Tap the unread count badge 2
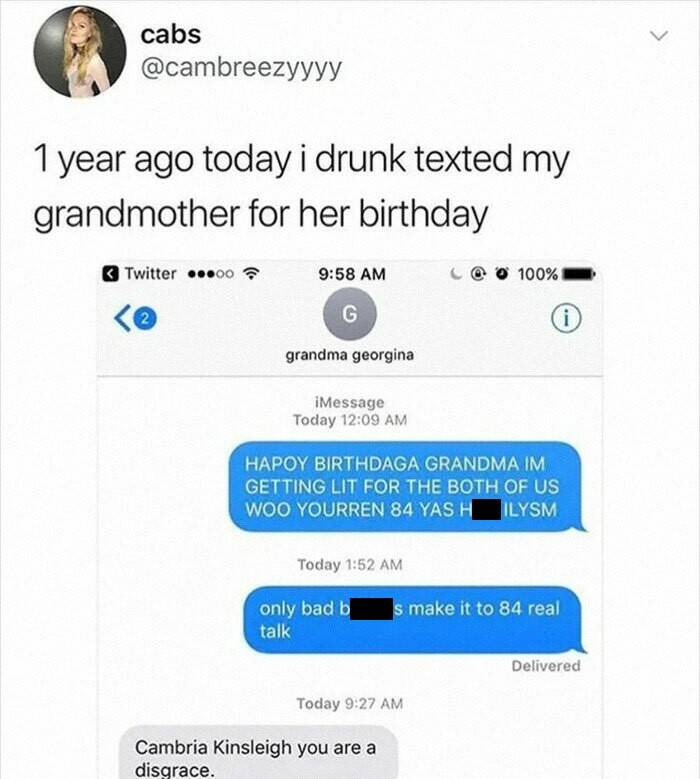Viewport: 700px width, 779px height. pos(145,318)
